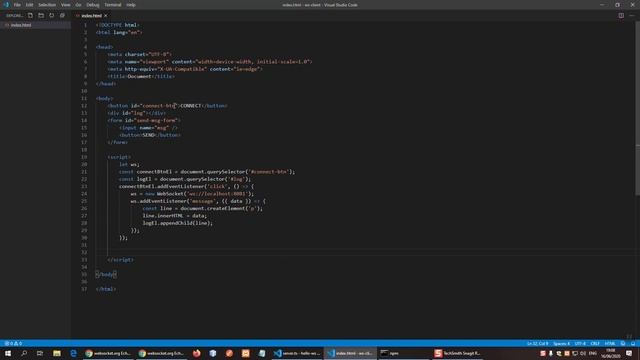The image size is (640, 360).
Task: Open the Windows Action Center
Action: (x=629, y=353)
